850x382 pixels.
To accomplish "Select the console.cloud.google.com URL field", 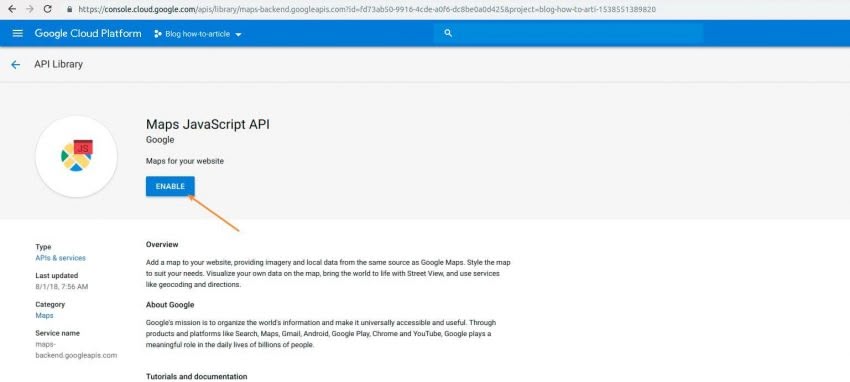I will (x=367, y=9).
